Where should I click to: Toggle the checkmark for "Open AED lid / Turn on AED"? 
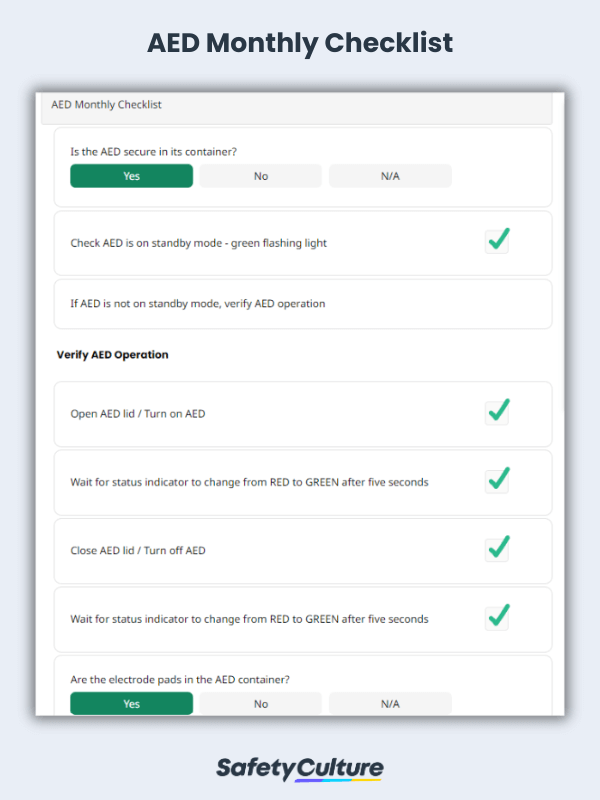click(x=497, y=412)
